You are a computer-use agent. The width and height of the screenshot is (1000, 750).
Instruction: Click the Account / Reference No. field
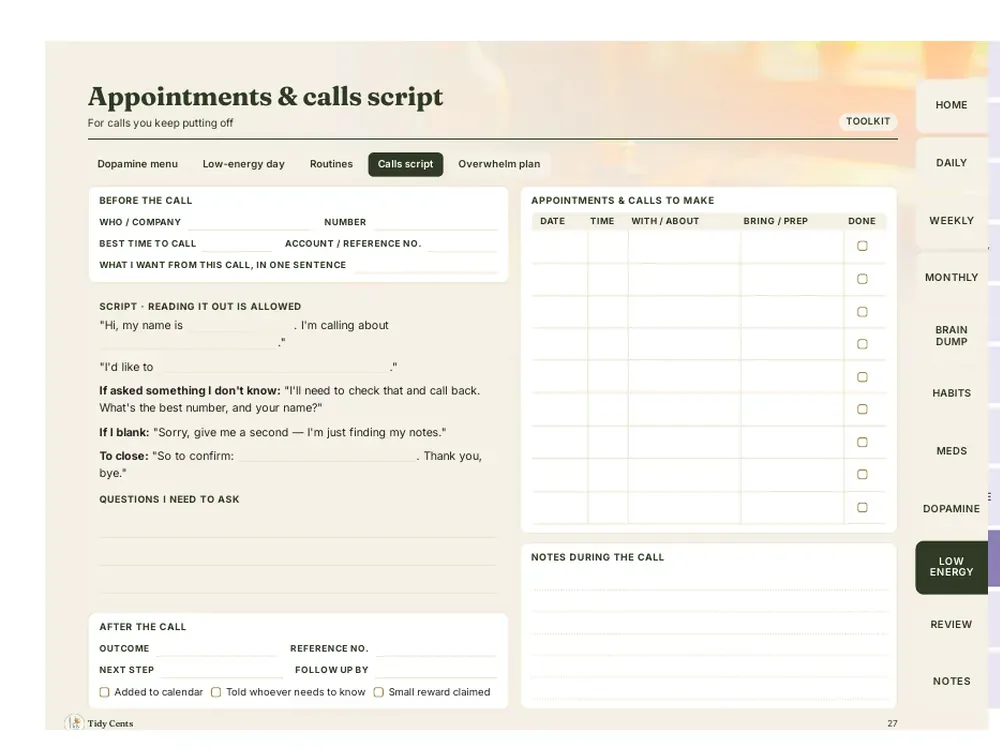pos(463,244)
